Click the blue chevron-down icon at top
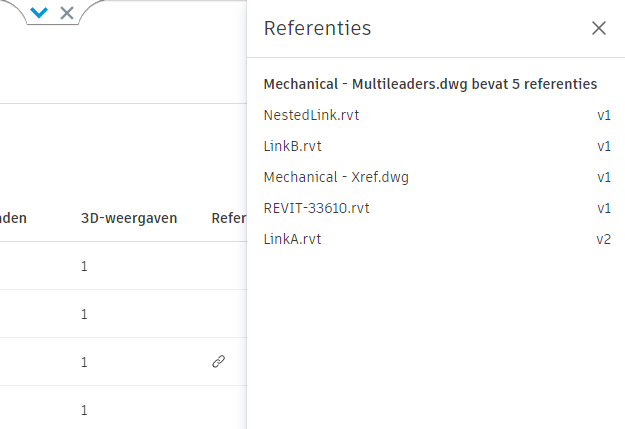The width and height of the screenshot is (625, 429). (39, 13)
